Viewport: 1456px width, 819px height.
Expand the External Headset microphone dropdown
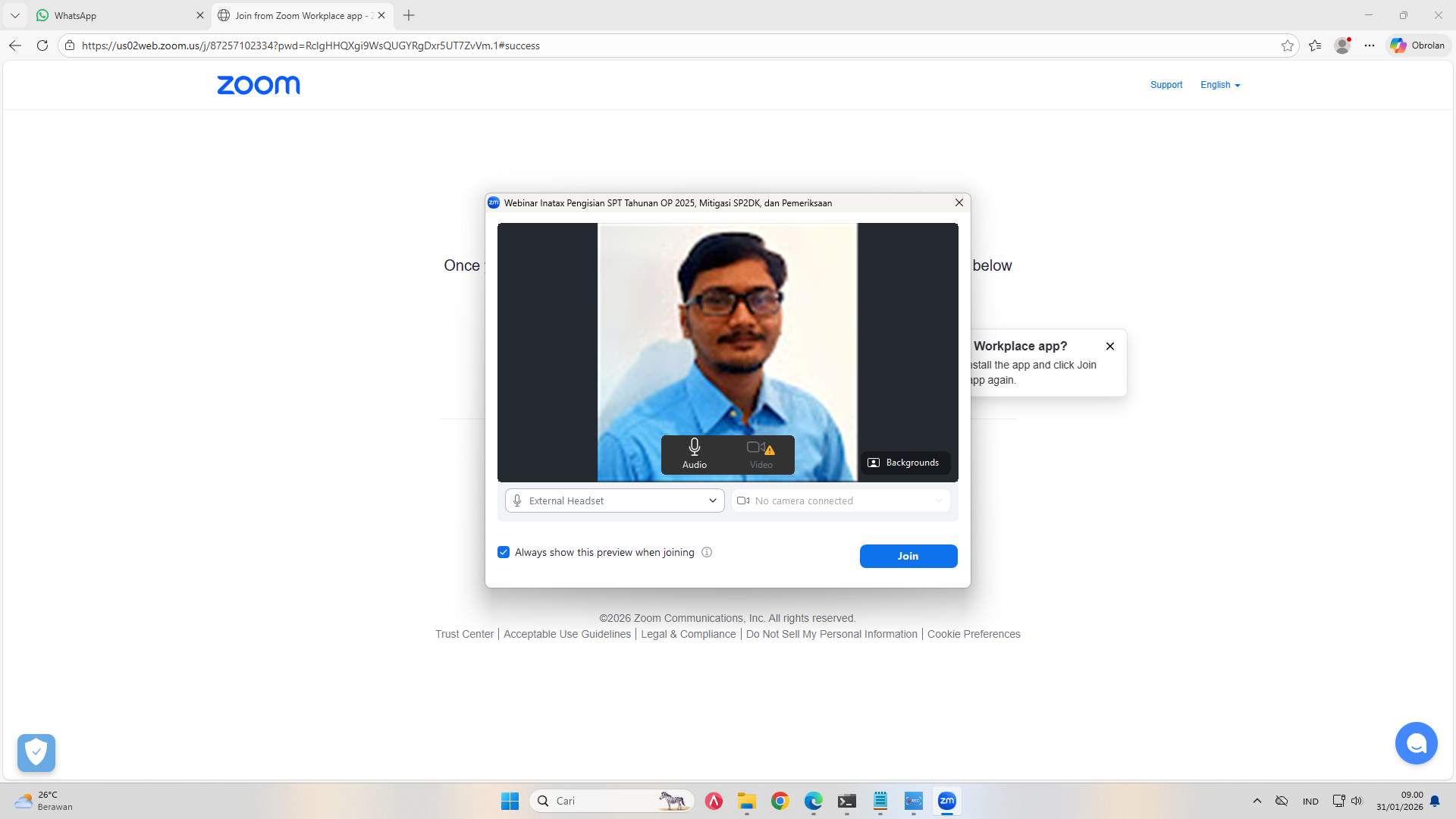click(614, 500)
